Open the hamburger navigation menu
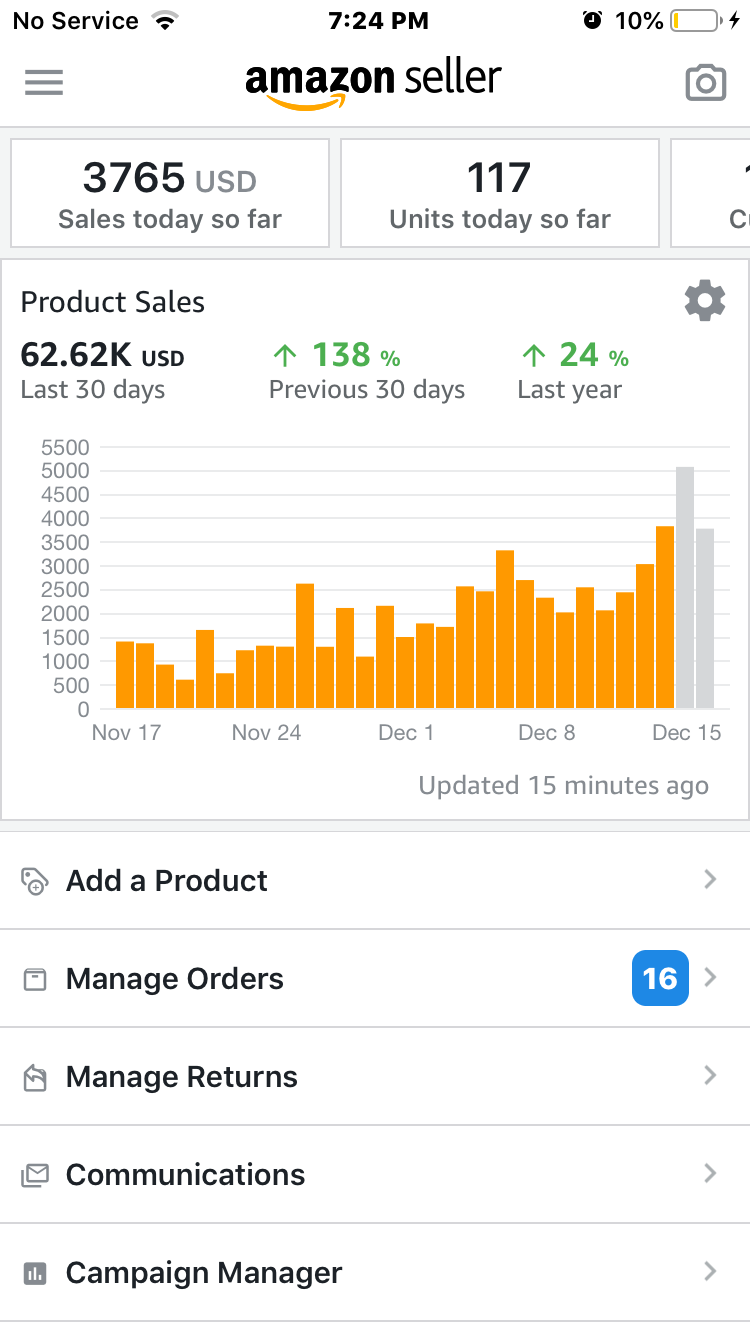The image size is (750, 1334). click(x=44, y=82)
